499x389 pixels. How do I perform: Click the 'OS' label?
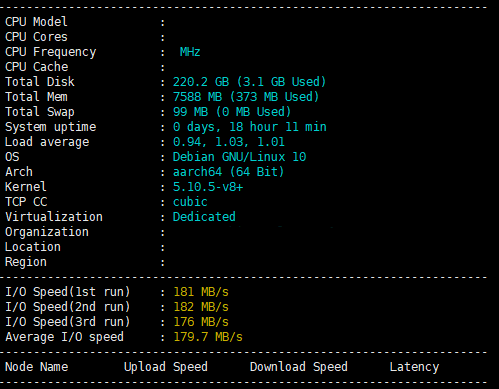coord(12,157)
